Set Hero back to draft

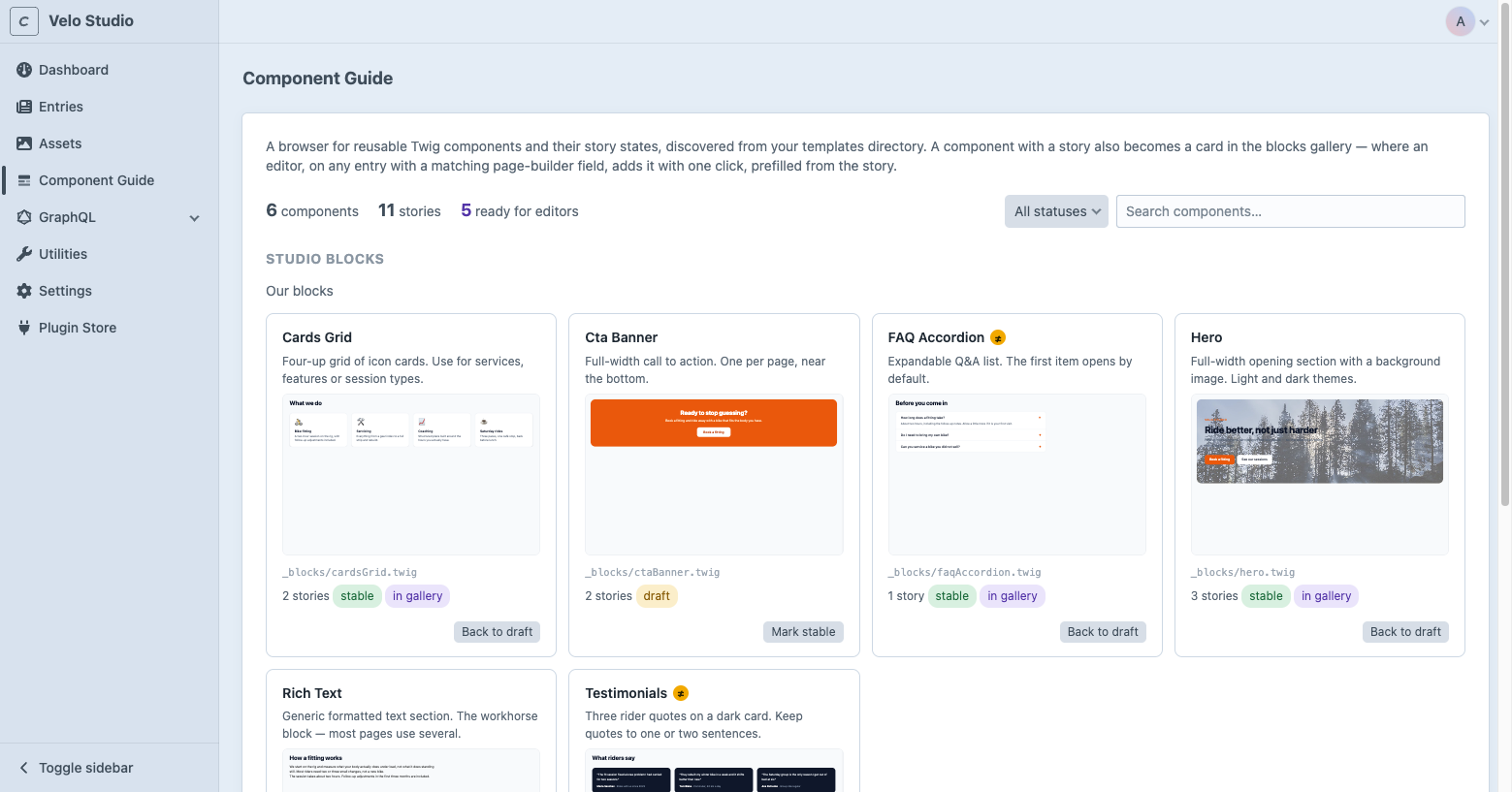(1405, 632)
